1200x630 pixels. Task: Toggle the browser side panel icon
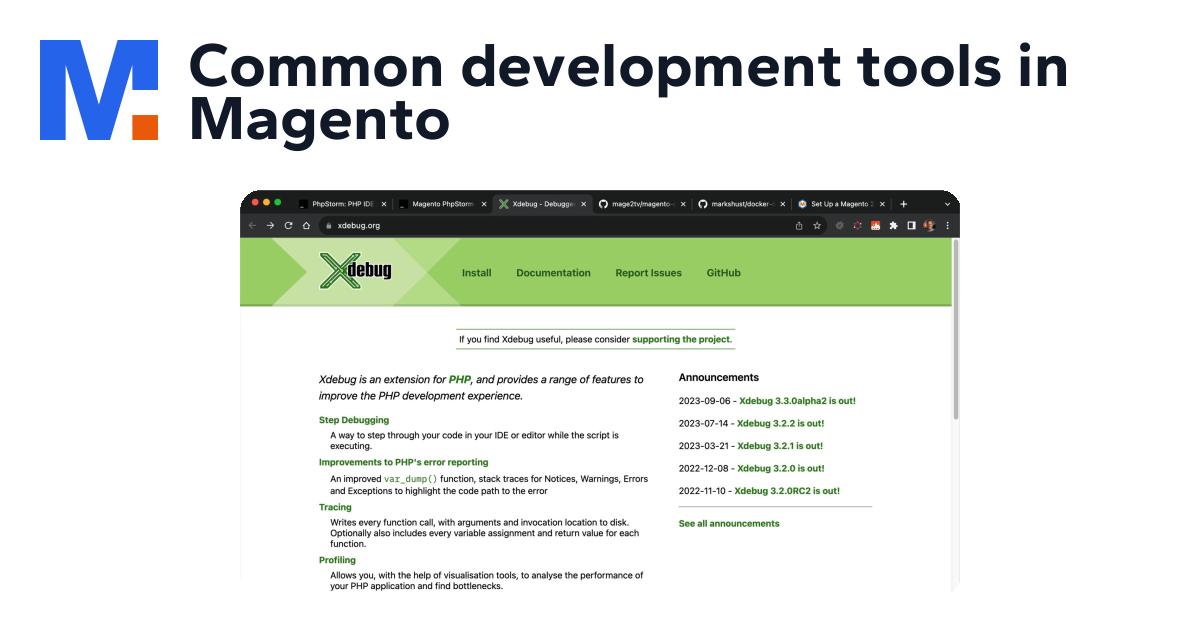[911, 226]
